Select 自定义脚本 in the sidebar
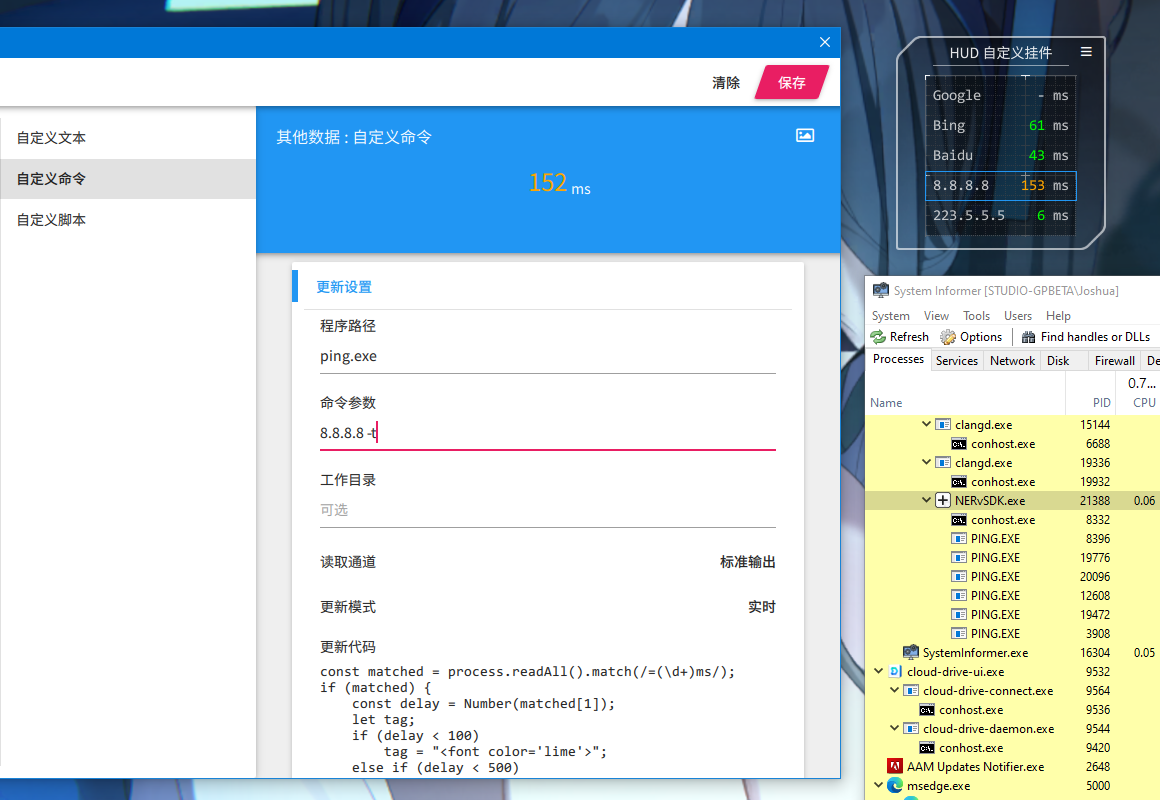Viewport: 1160px width, 800px height. coord(51,220)
